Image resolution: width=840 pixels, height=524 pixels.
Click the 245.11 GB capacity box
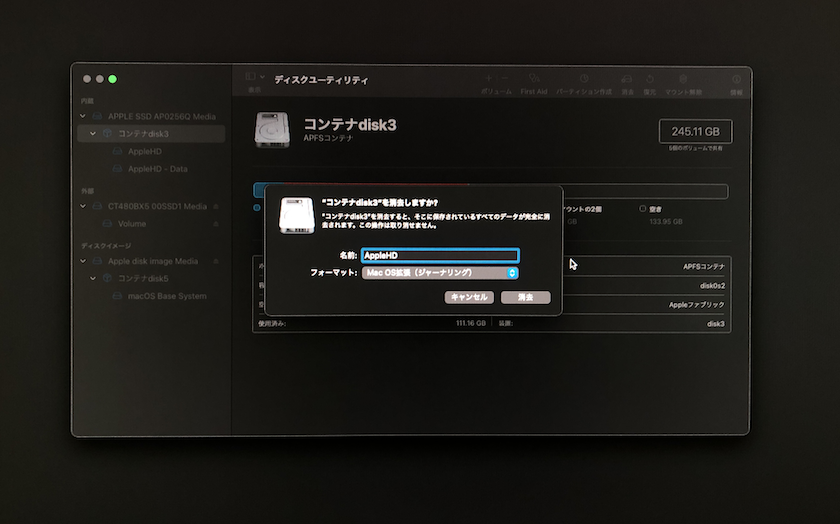coord(695,131)
